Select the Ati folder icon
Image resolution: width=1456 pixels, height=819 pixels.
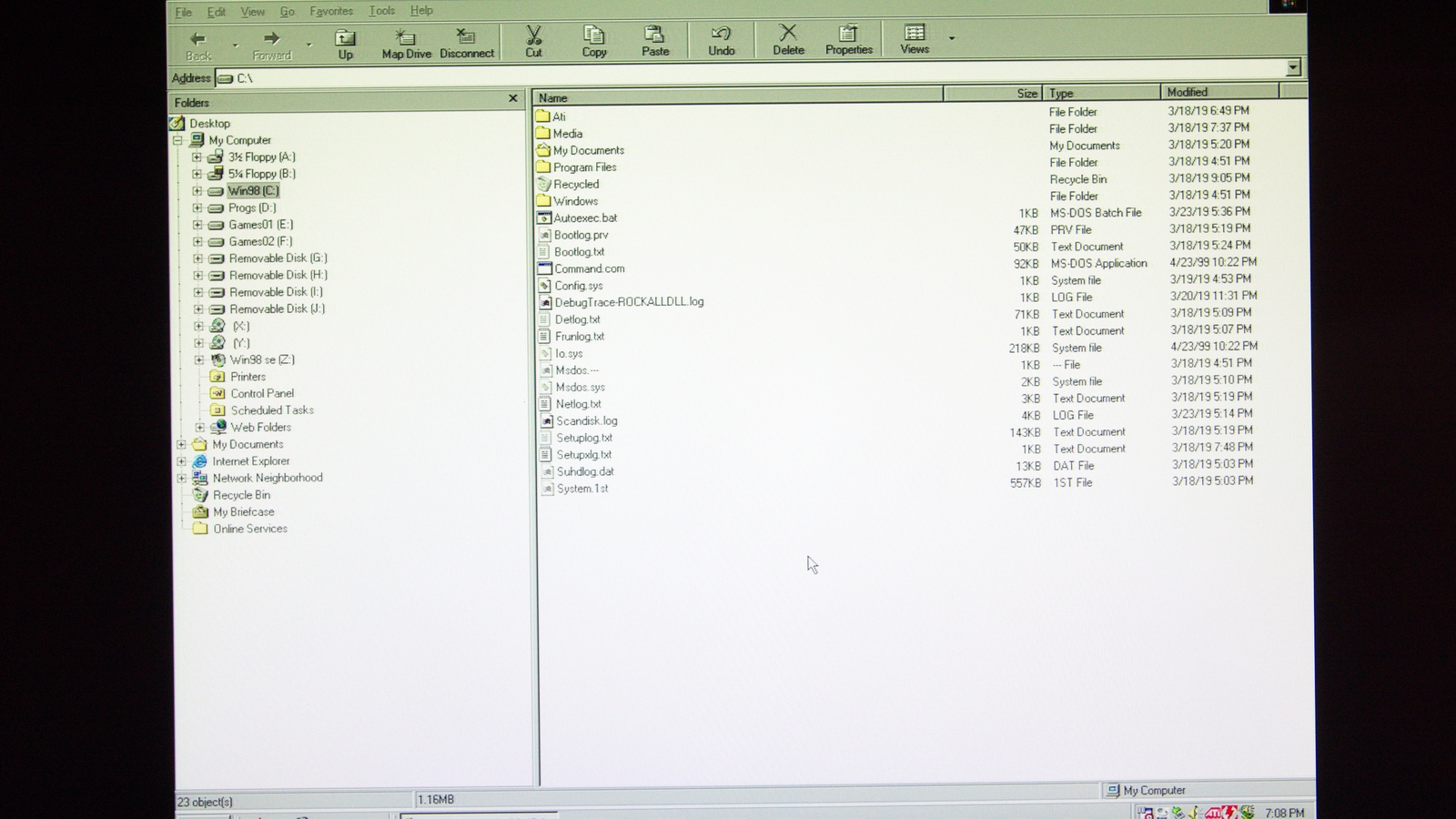(543, 116)
